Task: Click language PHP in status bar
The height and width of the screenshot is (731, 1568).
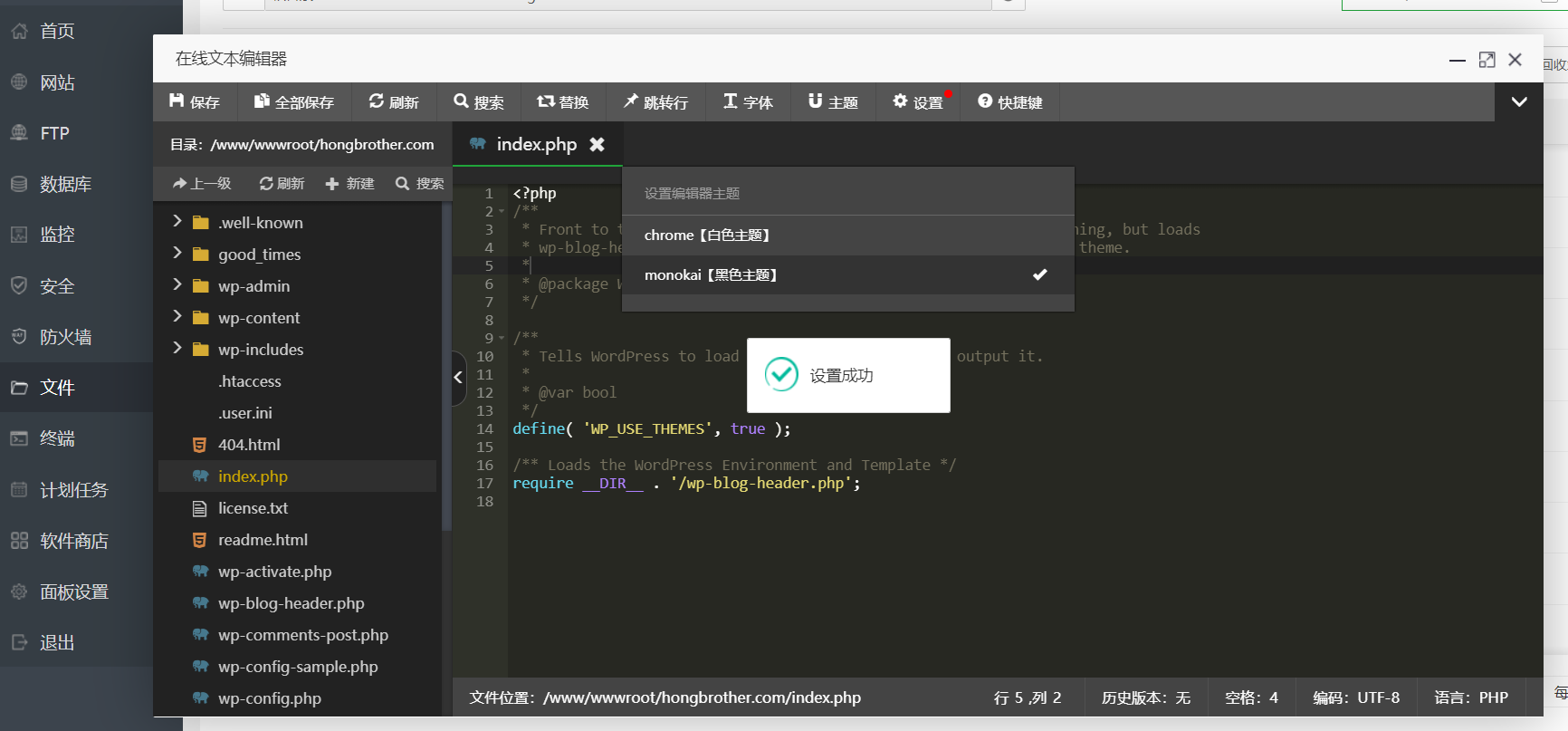Action: coord(1471,697)
